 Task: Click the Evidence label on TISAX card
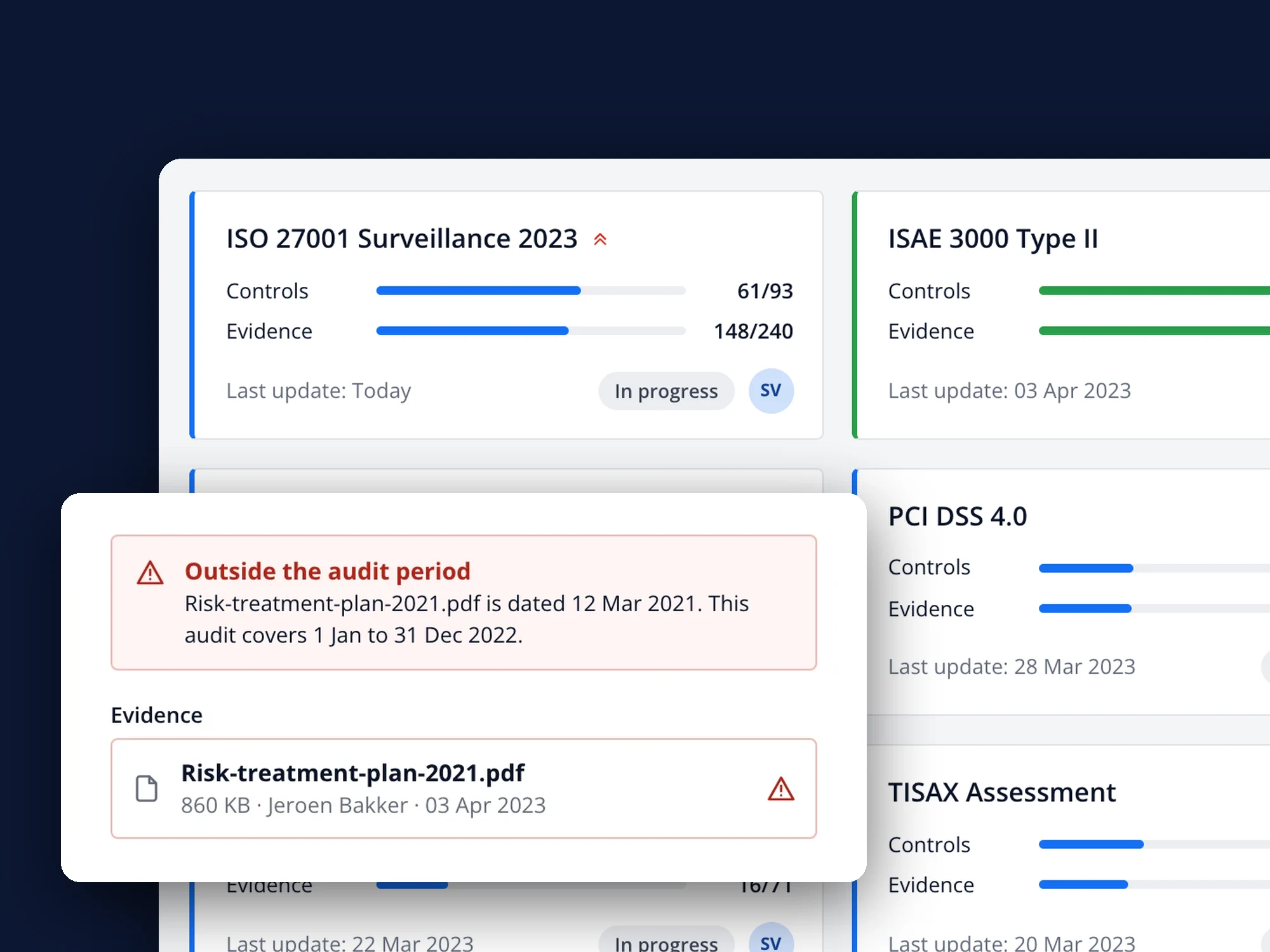tap(931, 884)
